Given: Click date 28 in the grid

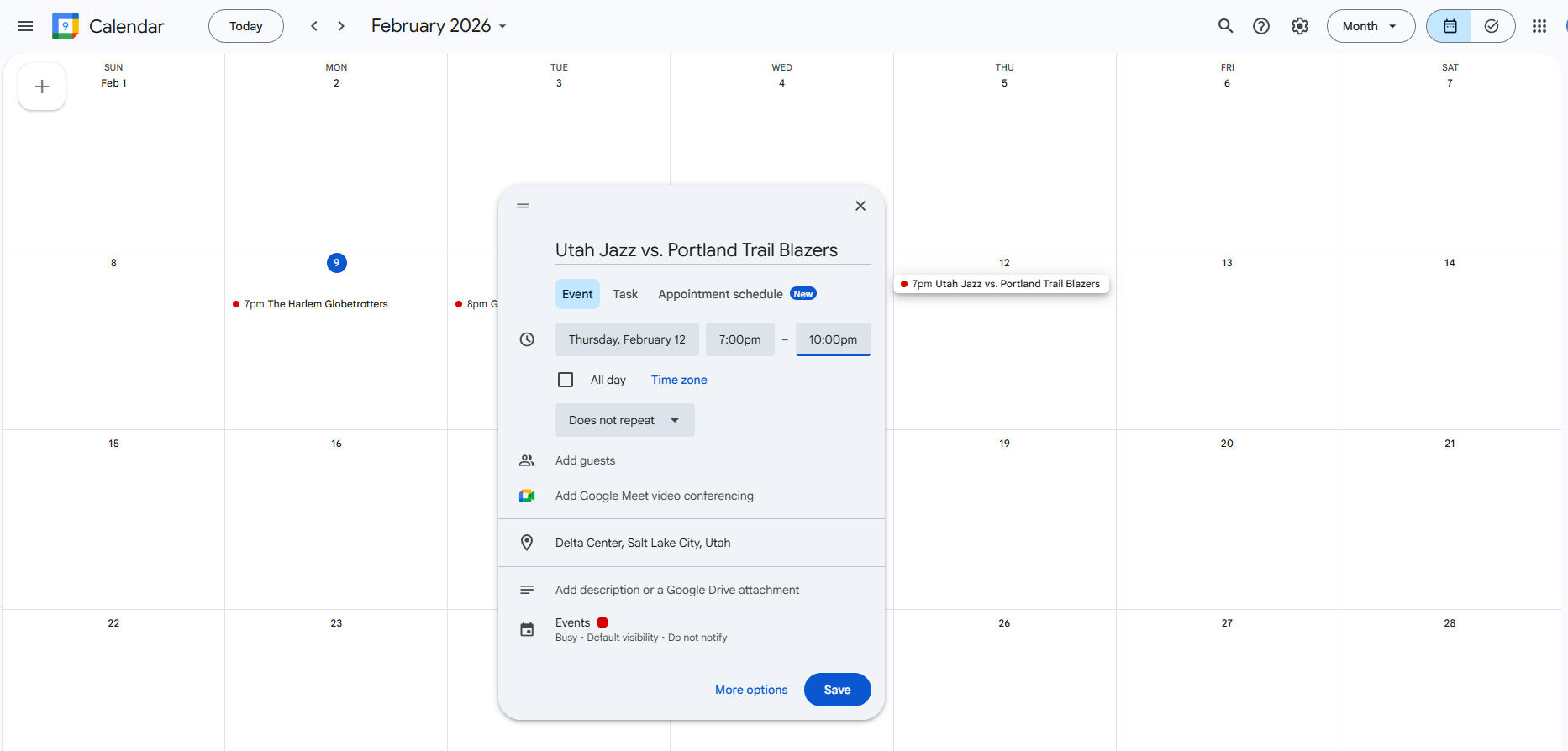Looking at the screenshot, I should pos(1450,623).
